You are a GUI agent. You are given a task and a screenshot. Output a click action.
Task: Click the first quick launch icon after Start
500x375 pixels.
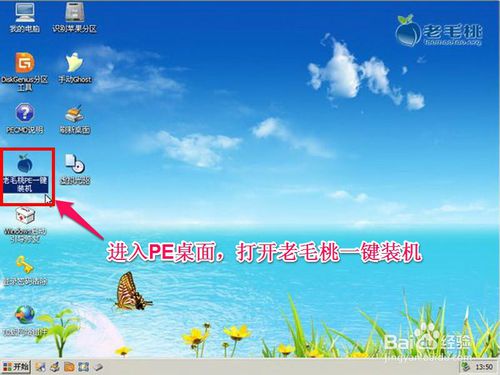[x=41, y=367]
